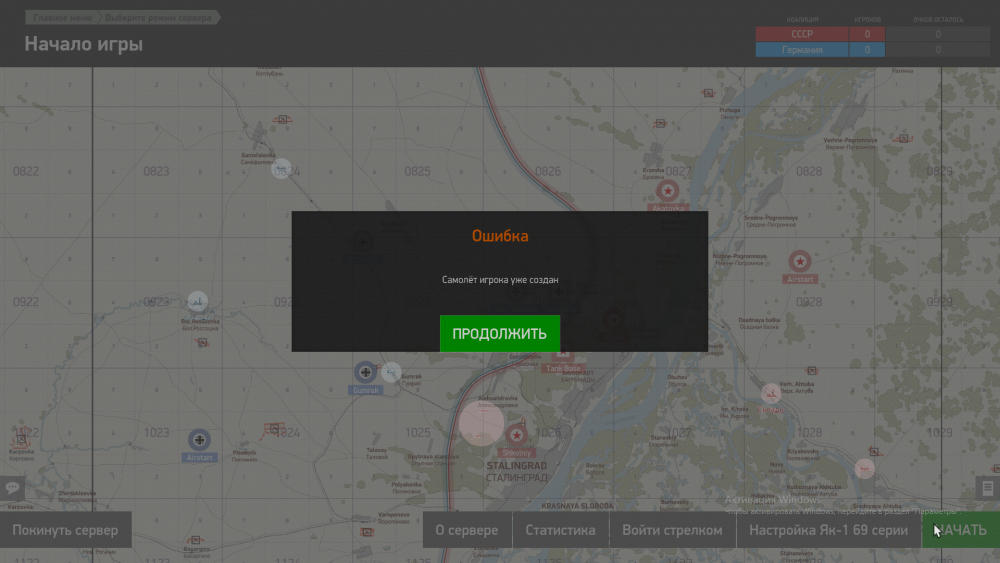Click Покинуть сервер to leave the server
Screen dimensions: 1000x563
pyautogui.click(x=65, y=530)
